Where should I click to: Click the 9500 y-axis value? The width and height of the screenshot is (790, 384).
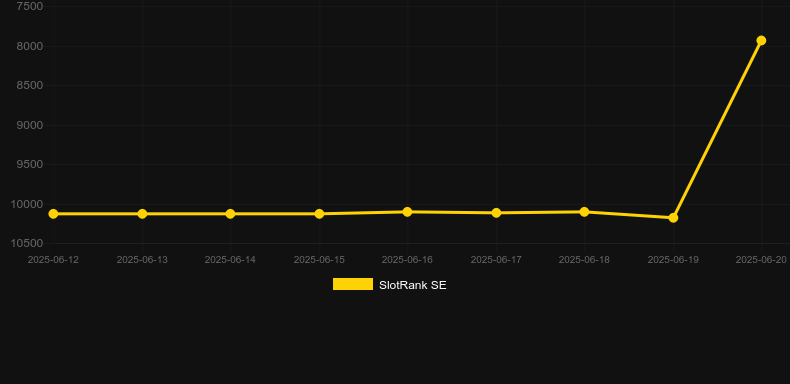click(30, 164)
